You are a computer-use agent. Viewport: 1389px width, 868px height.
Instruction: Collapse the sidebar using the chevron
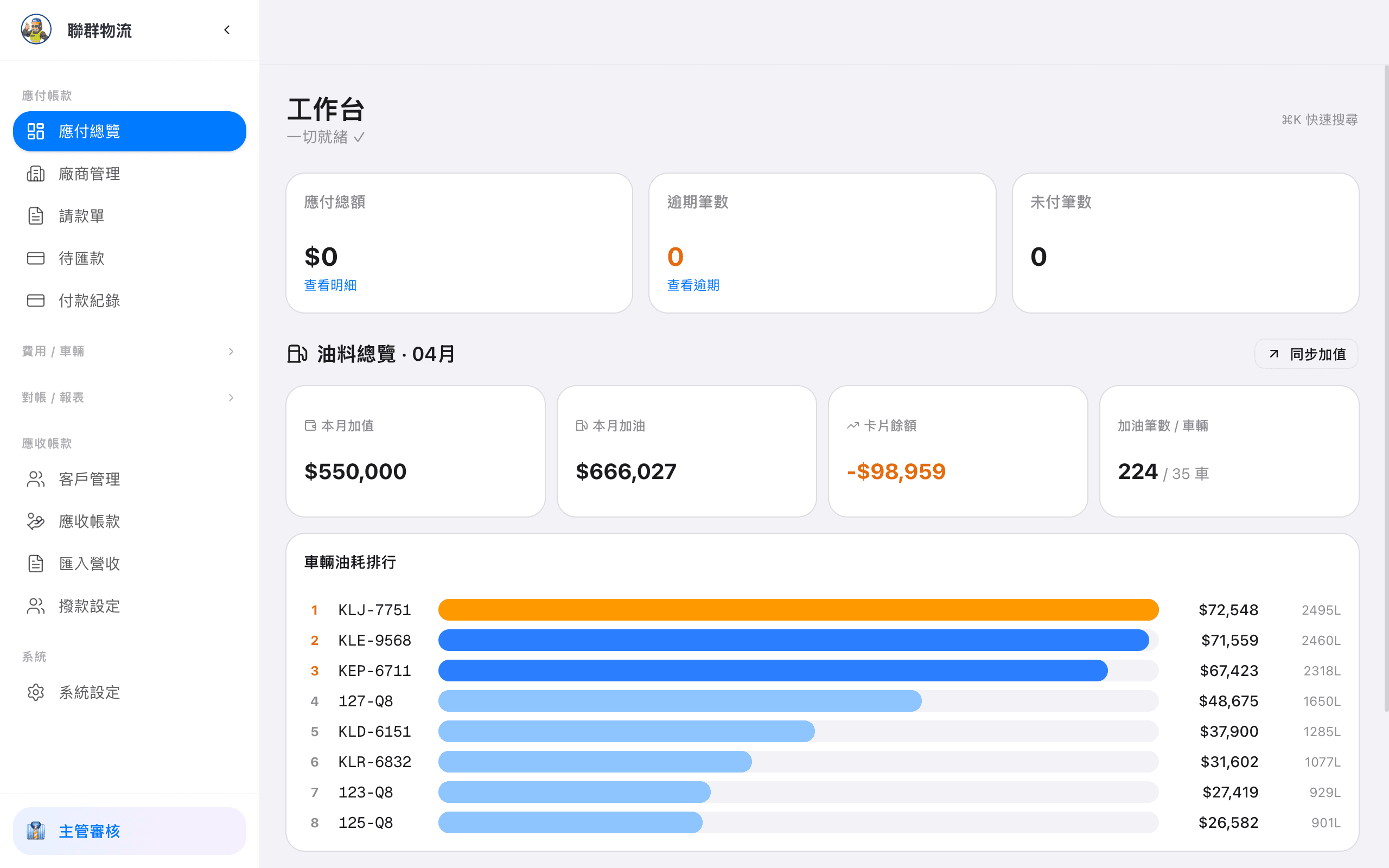(226, 29)
